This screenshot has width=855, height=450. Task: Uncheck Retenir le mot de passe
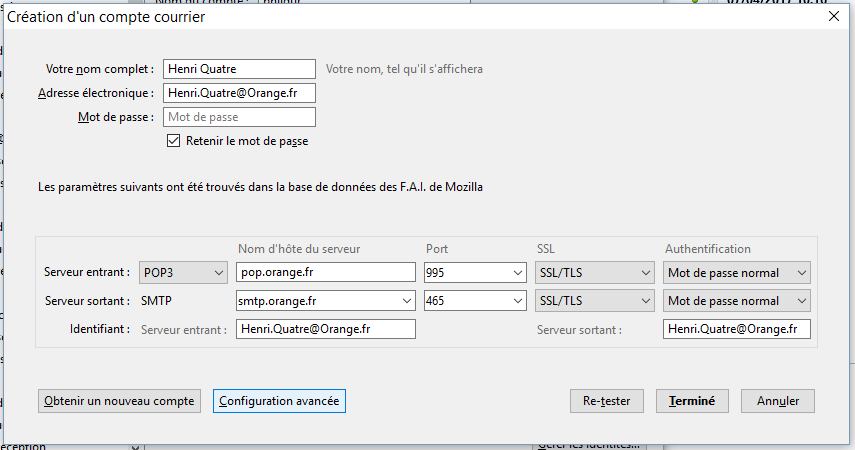(174, 141)
